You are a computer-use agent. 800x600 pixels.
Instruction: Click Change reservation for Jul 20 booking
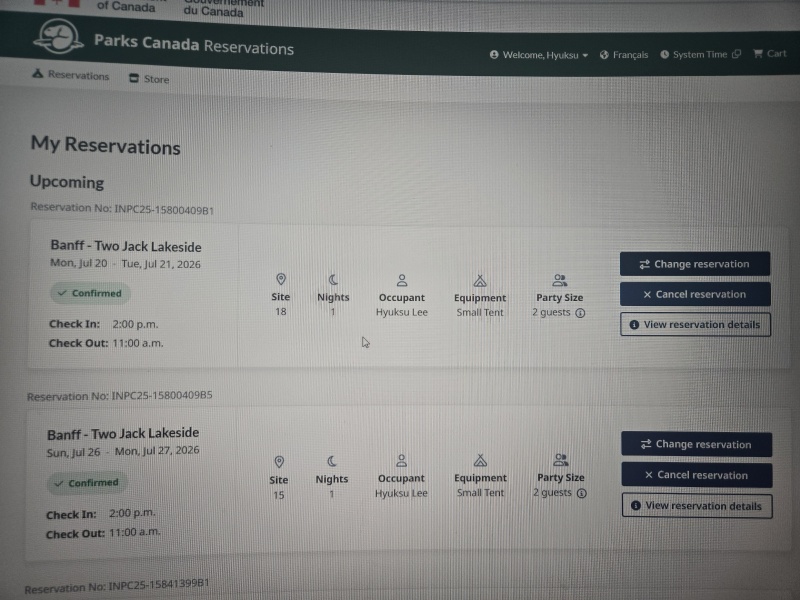tap(695, 264)
